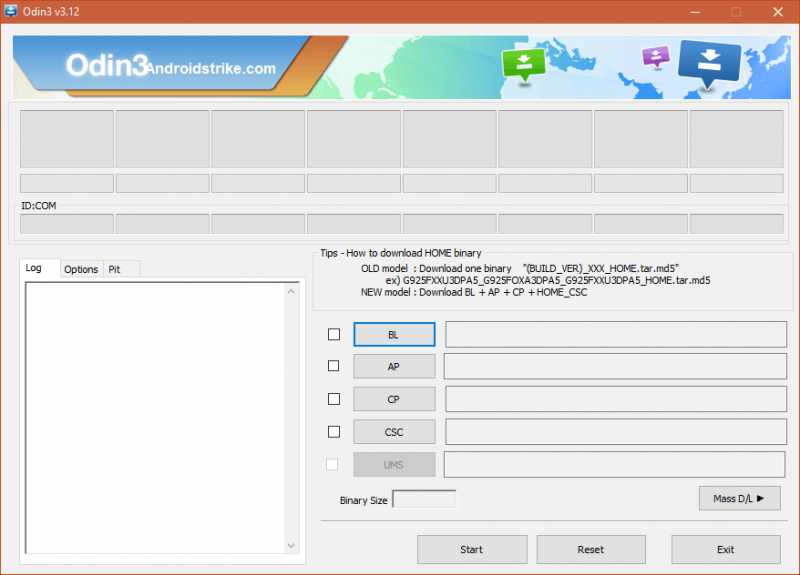The width and height of the screenshot is (800, 575).
Task: Close the Odin3 window
Action: [x=778, y=11]
